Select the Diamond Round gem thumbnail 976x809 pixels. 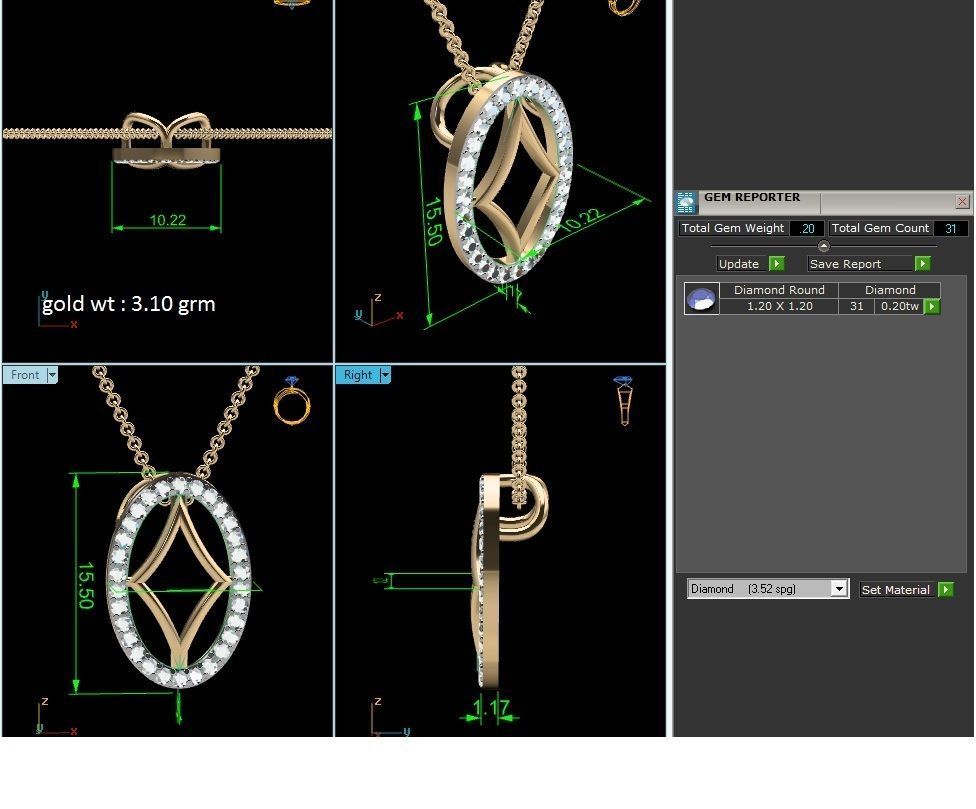click(702, 299)
